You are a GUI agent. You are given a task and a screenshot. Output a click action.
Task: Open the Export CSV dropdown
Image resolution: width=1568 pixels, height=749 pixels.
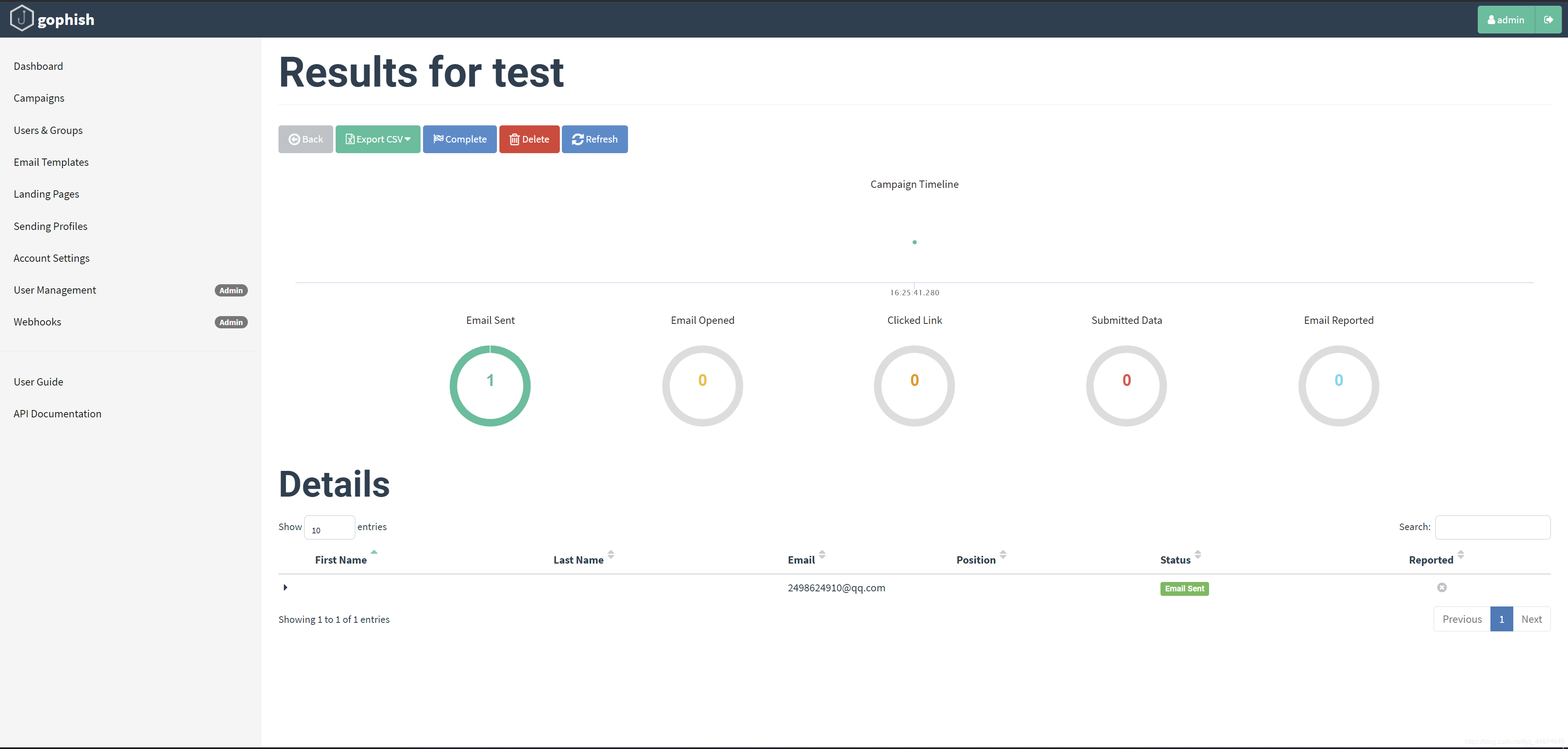(377, 139)
